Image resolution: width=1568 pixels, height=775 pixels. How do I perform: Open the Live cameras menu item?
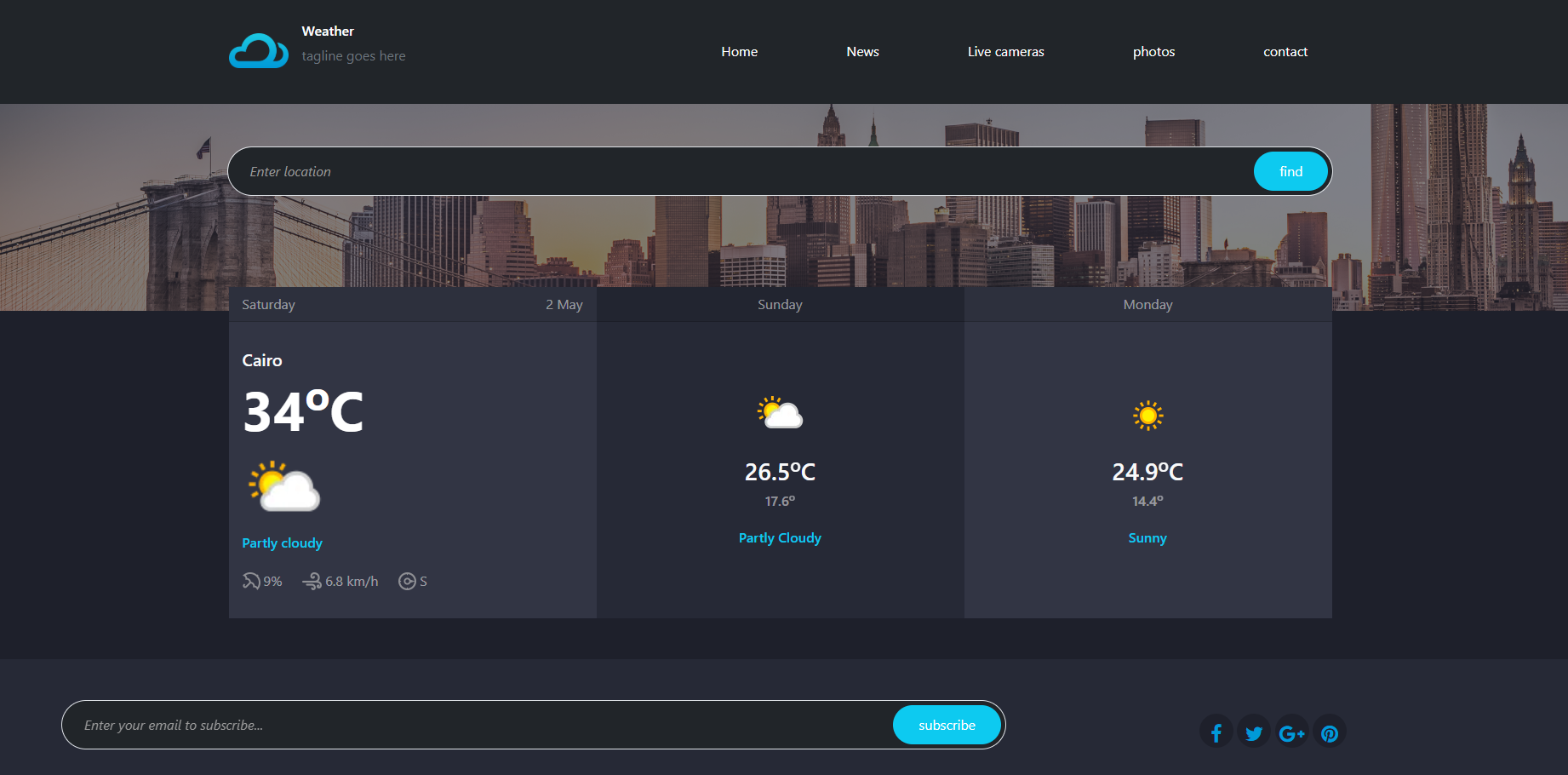pyautogui.click(x=1005, y=52)
